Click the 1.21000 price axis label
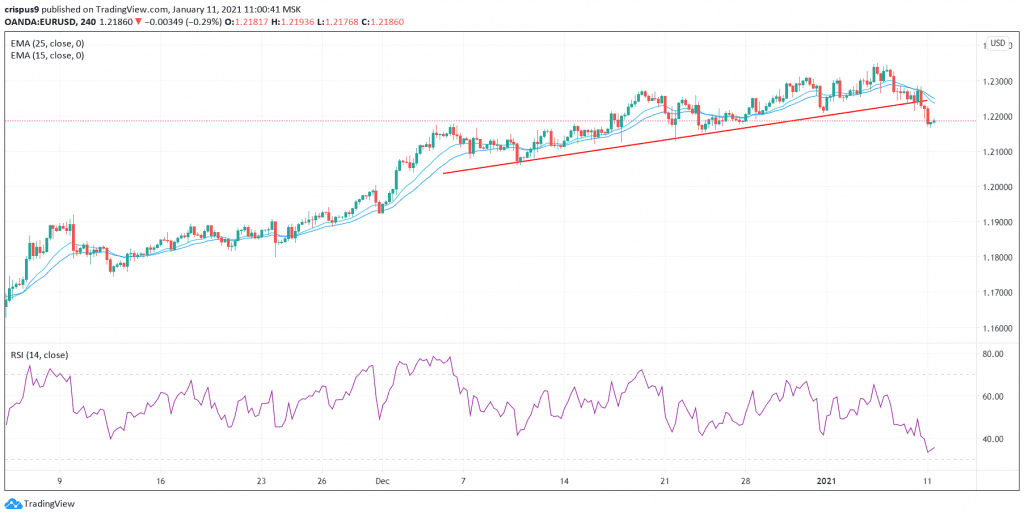 (999, 152)
